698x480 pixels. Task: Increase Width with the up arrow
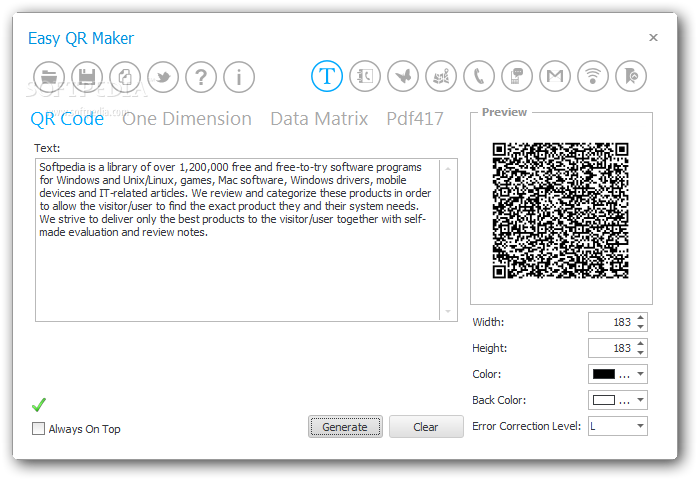point(640,317)
